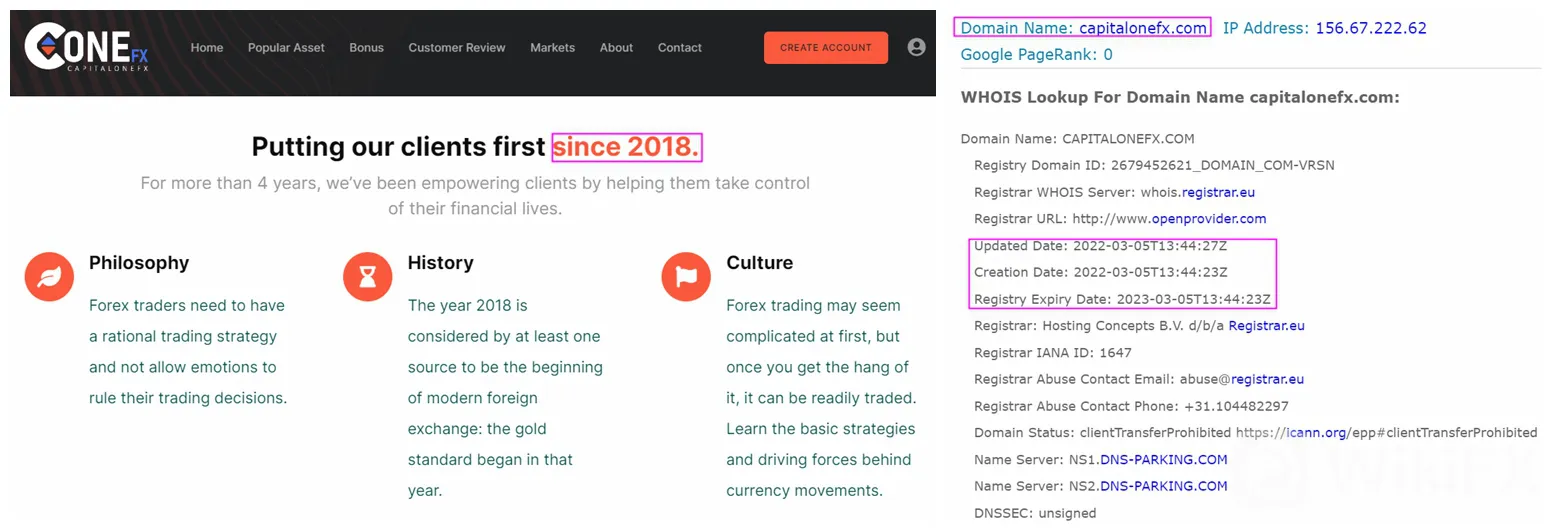
Task: Click the Registrar Abuse Contact Phone line
Action: tap(1131, 406)
